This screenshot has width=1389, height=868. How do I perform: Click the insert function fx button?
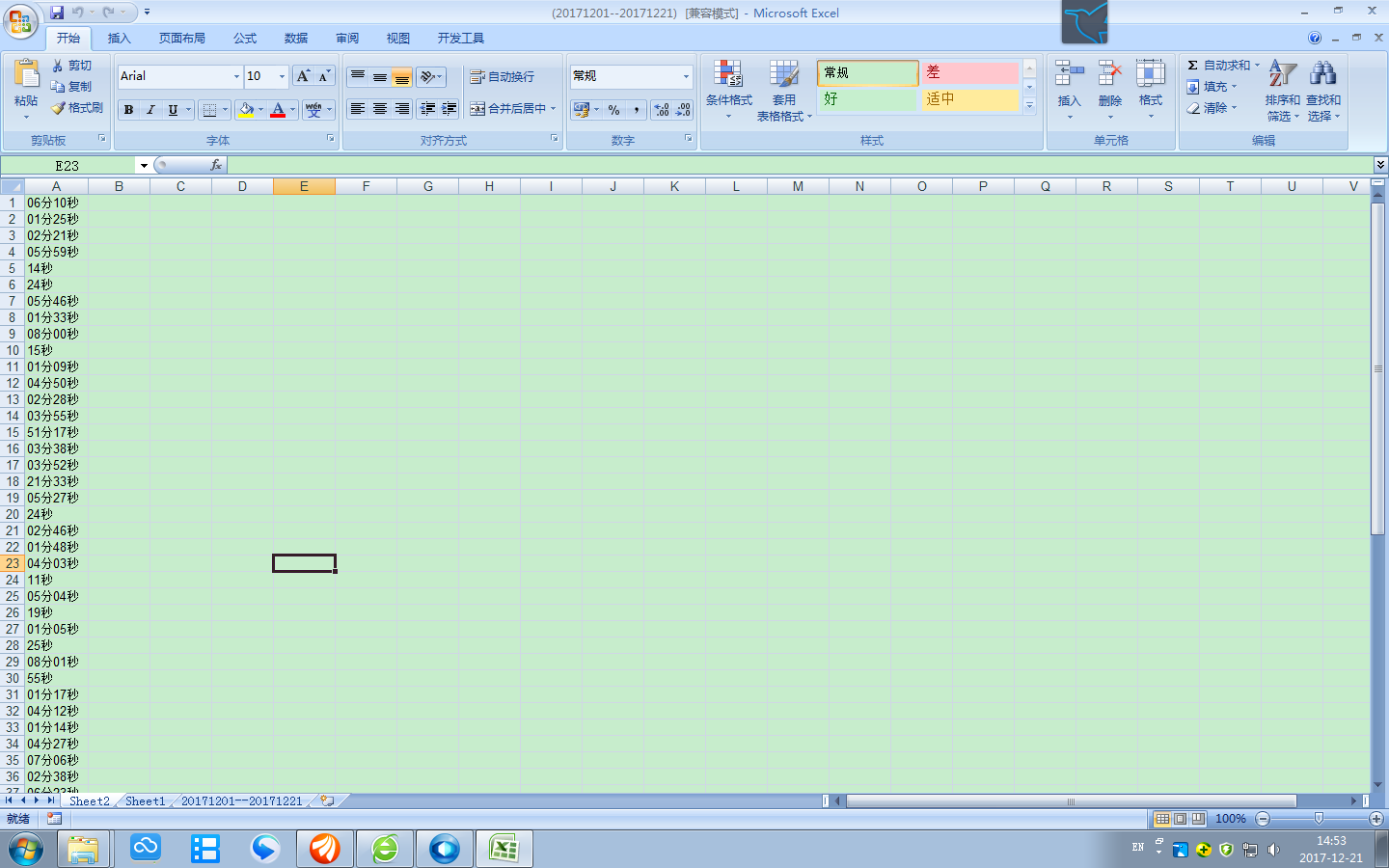[216, 165]
